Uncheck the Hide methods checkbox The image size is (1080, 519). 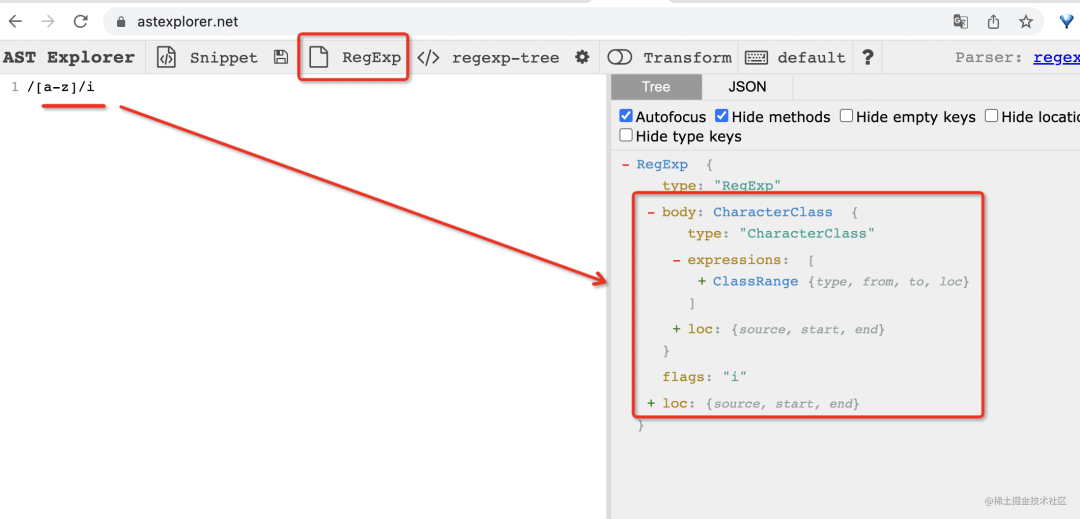[721, 116]
